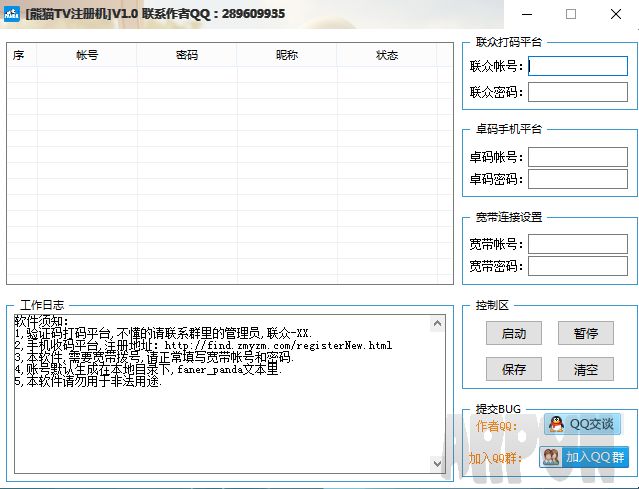Viewport: 639px width, 489px height.
Task: Focus the 联众帐号 input field
Action: point(578,66)
